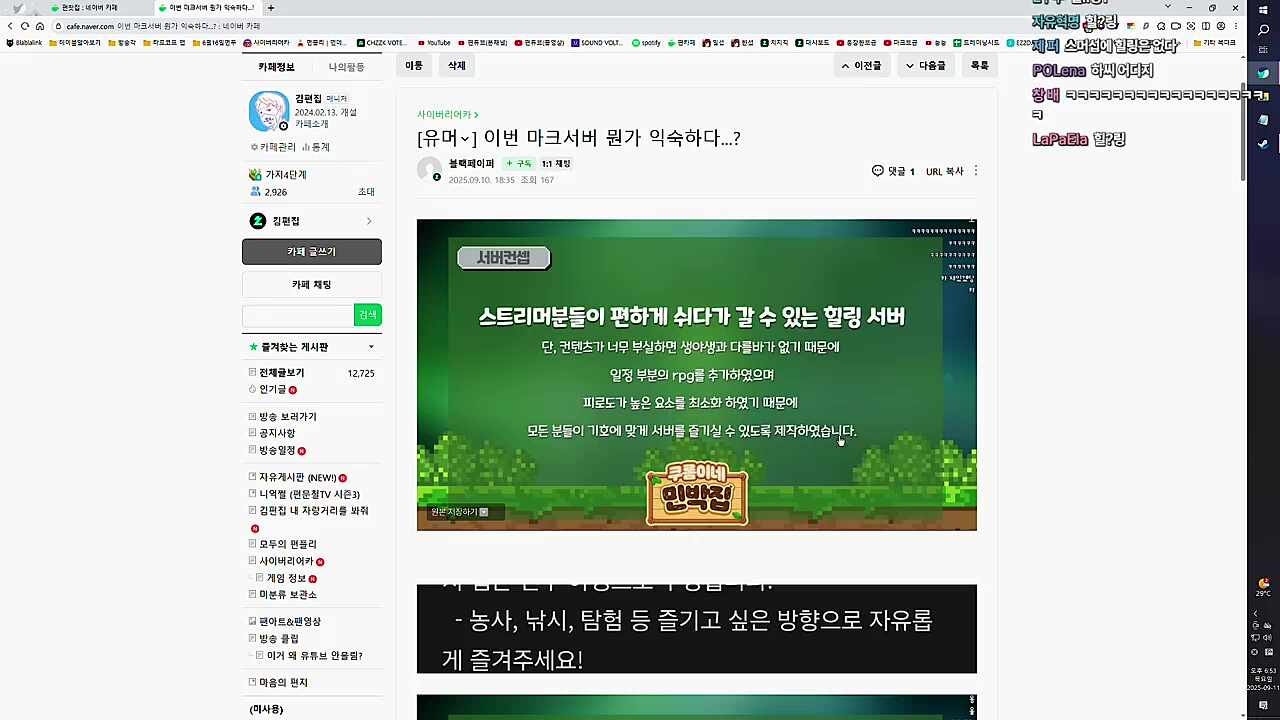Open the 사이버리어카 board in the sidebar
Viewport: 1280px width, 720px height.
pos(286,561)
